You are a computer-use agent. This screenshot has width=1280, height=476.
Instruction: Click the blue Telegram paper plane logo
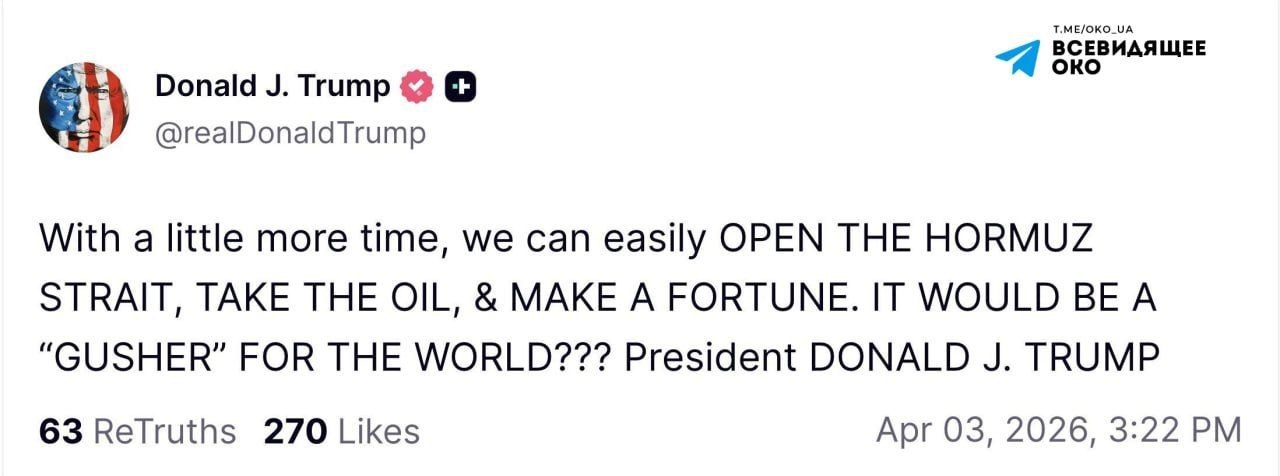point(1017,58)
